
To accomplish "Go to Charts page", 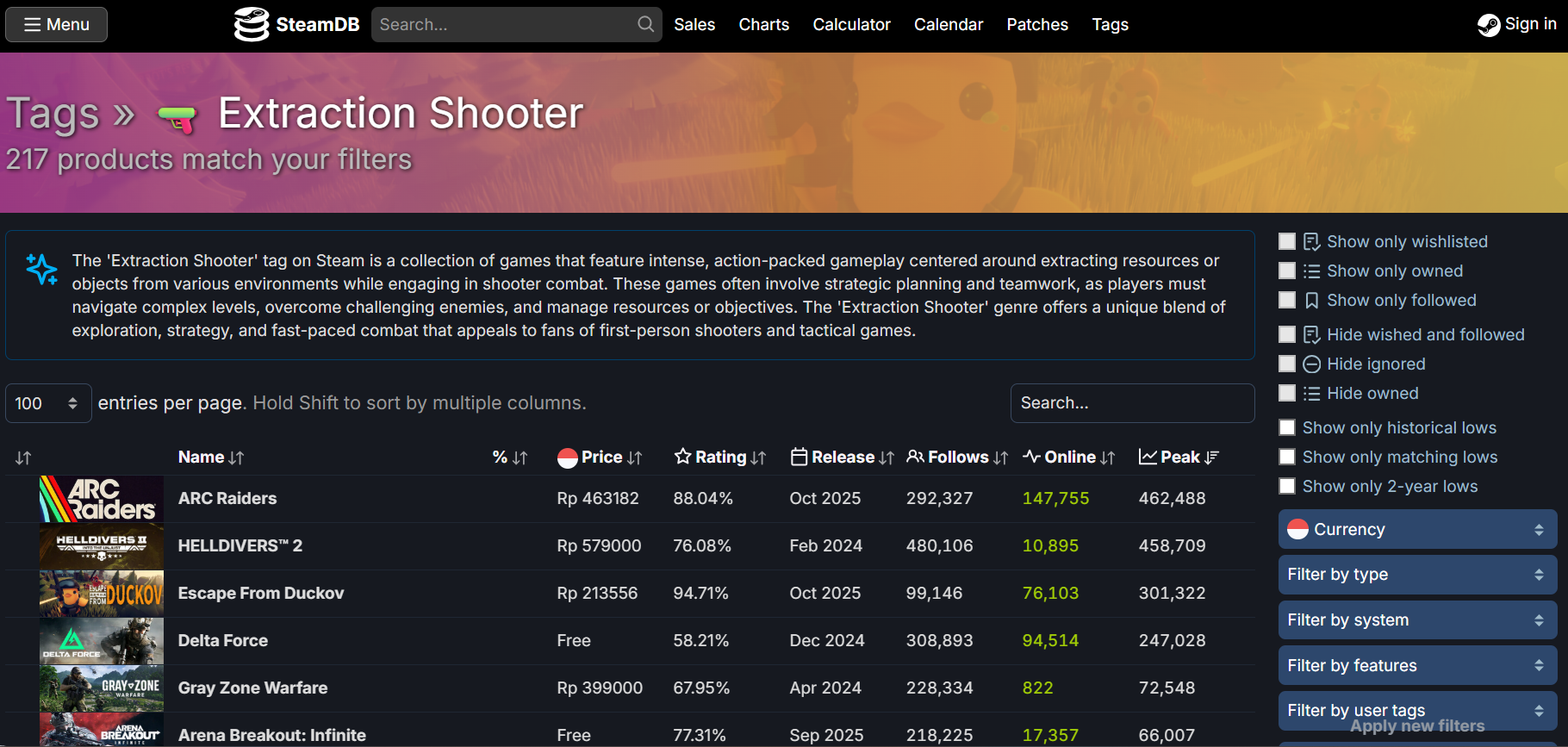I will coord(764,25).
